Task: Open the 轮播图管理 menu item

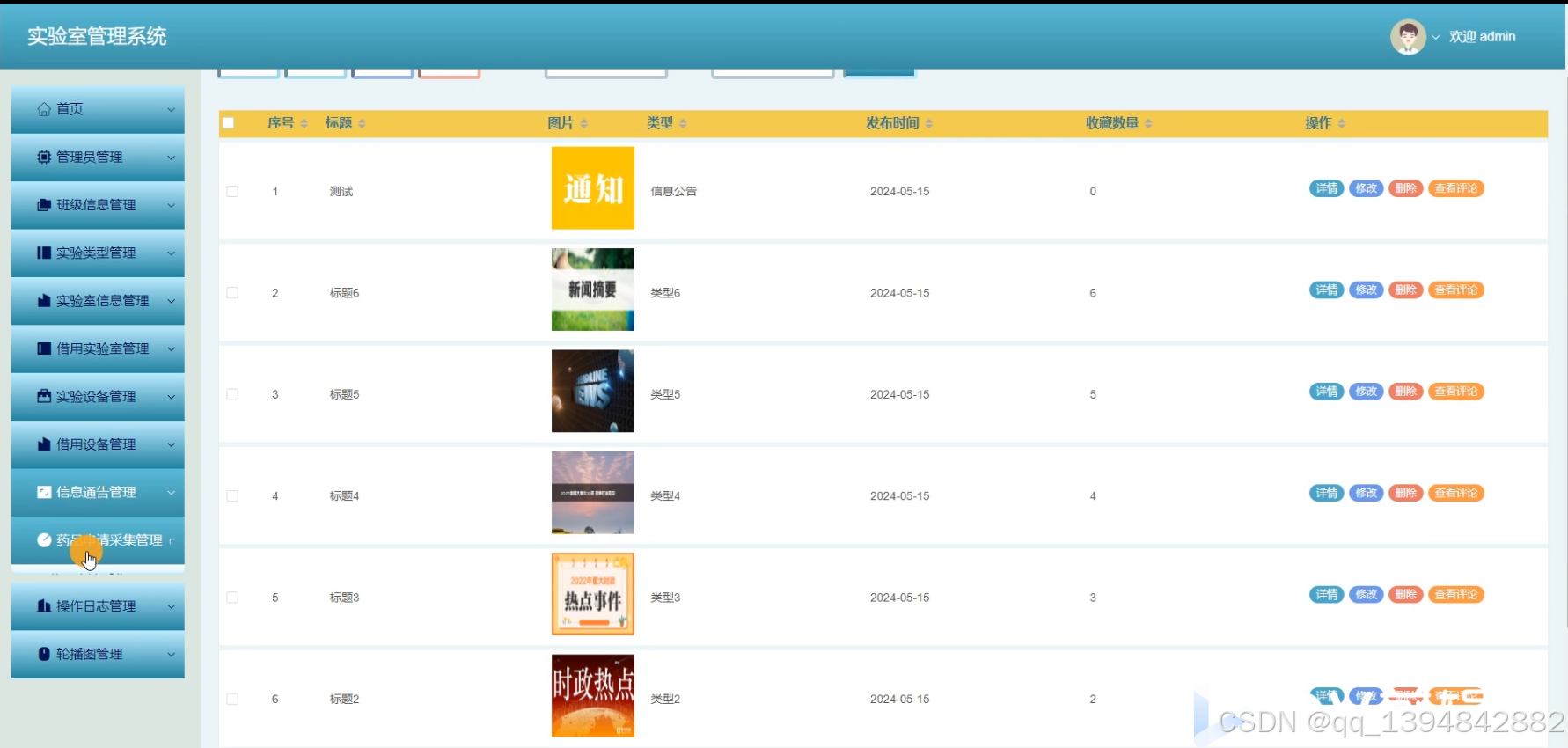Action: pyautogui.click(x=98, y=654)
